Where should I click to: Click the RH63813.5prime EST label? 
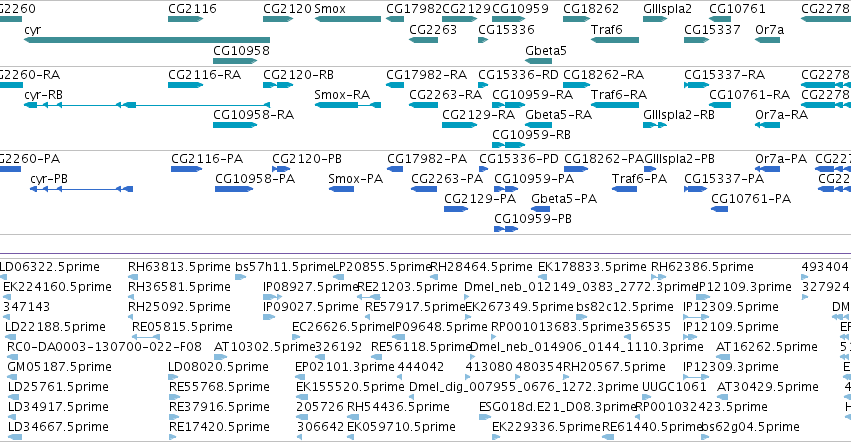tap(179, 267)
